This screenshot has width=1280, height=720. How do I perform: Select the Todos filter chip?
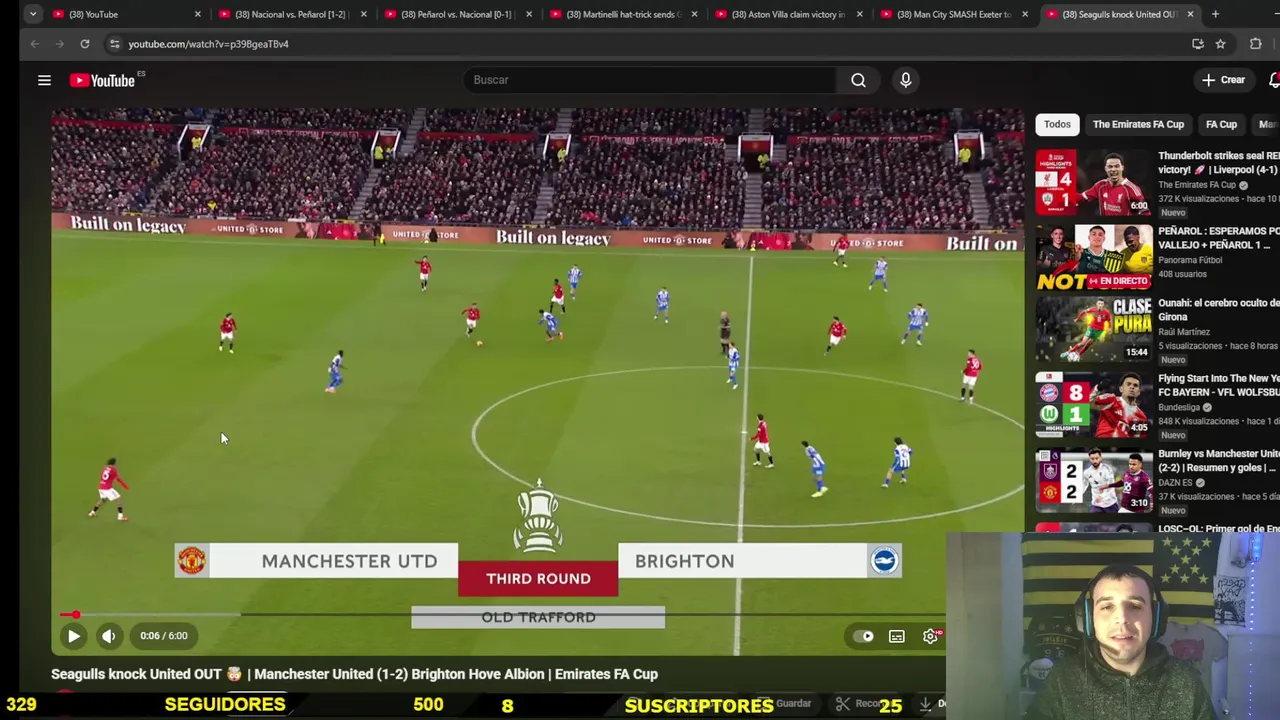[1057, 124]
